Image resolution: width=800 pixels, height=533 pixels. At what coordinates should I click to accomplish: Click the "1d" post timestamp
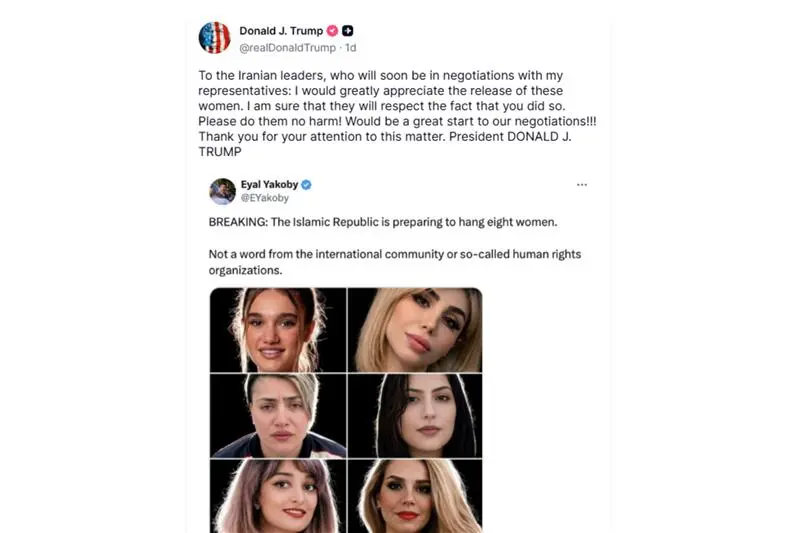pyautogui.click(x=350, y=47)
